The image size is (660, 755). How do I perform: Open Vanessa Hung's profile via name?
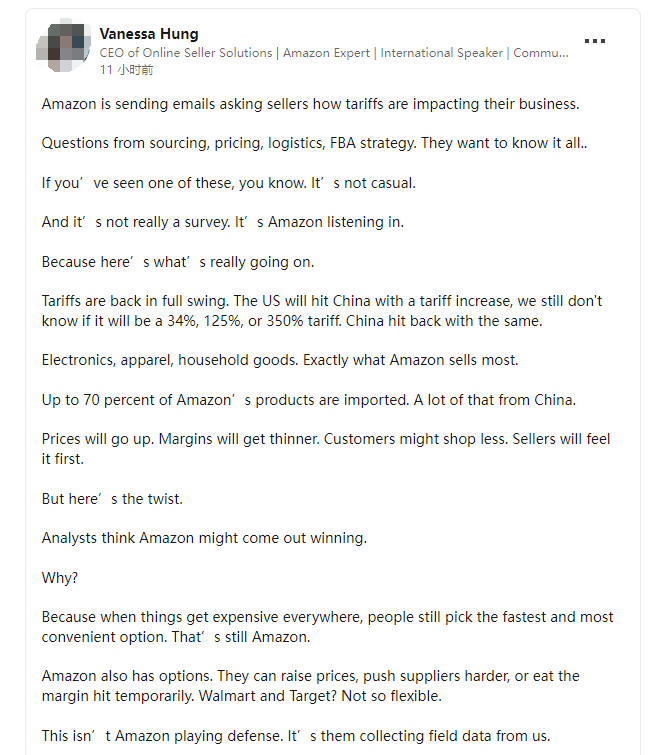click(x=149, y=34)
